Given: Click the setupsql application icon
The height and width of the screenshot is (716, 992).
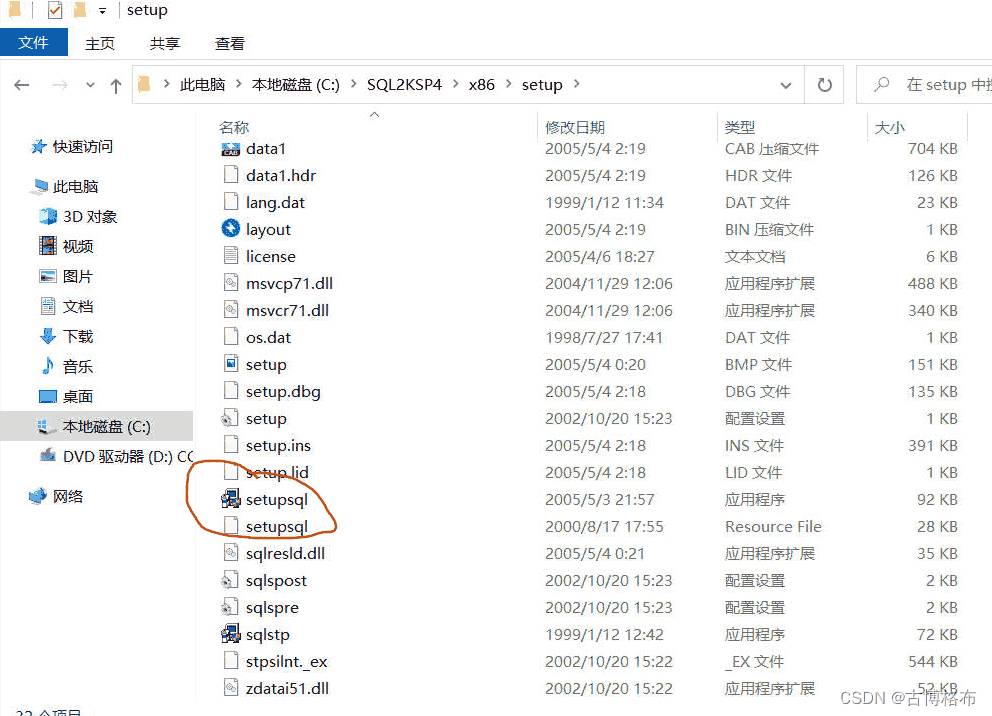Looking at the screenshot, I should click(231, 499).
